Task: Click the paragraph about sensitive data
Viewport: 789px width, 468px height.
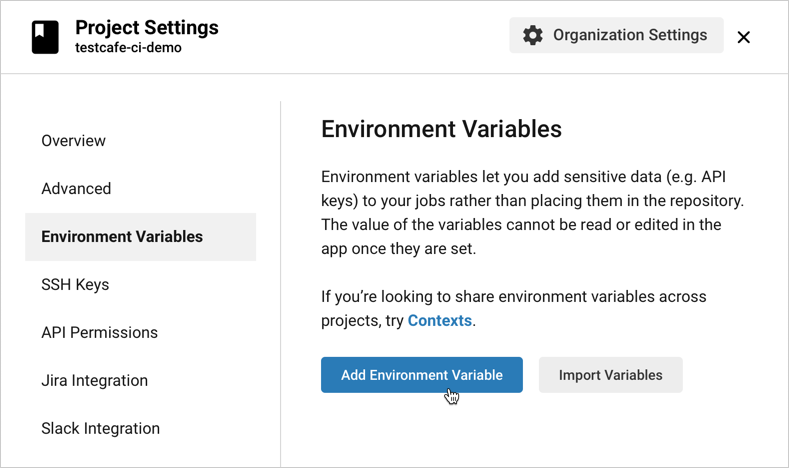Action: click(532, 187)
